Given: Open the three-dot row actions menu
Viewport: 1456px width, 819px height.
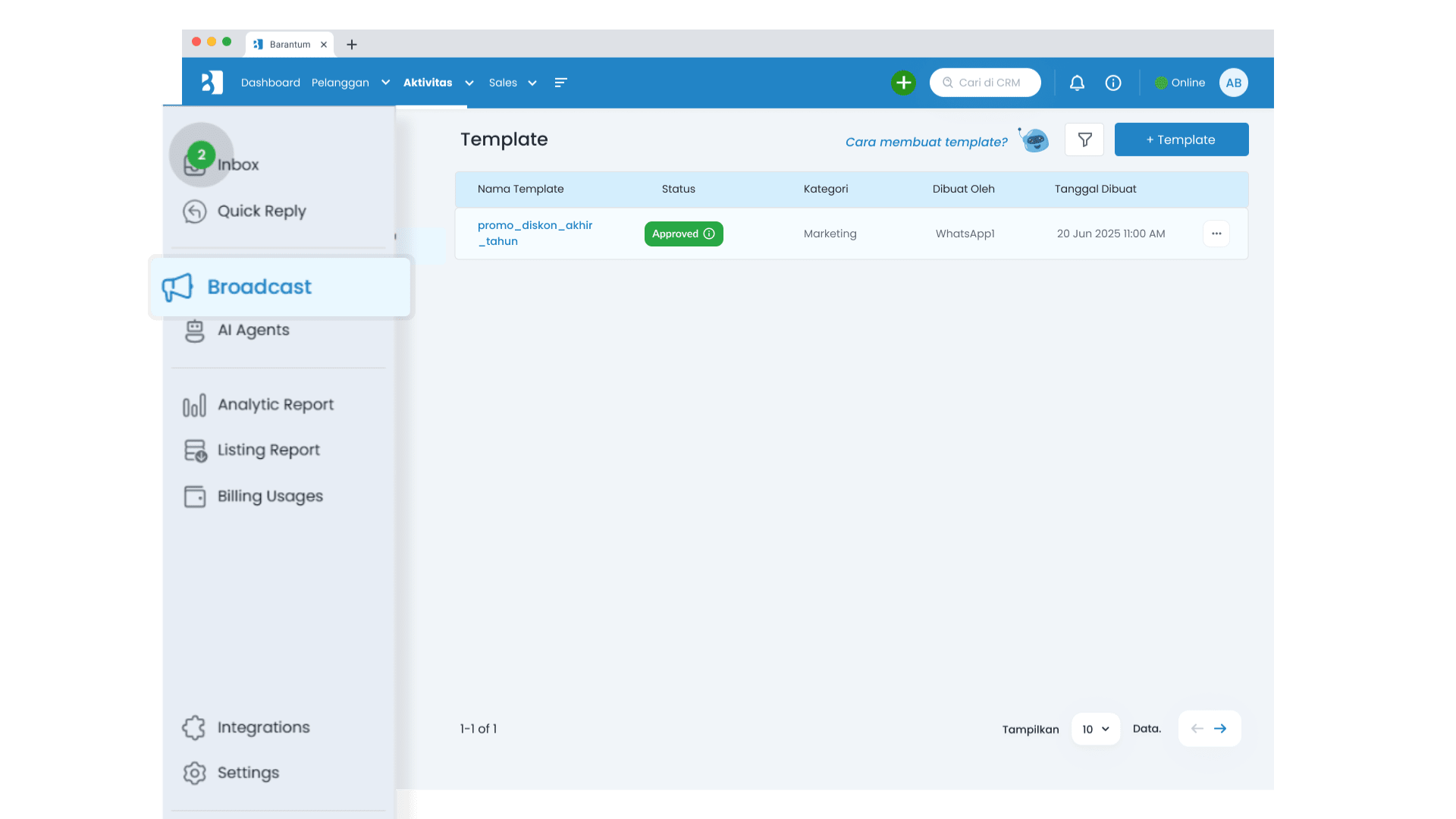Looking at the screenshot, I should 1216,234.
